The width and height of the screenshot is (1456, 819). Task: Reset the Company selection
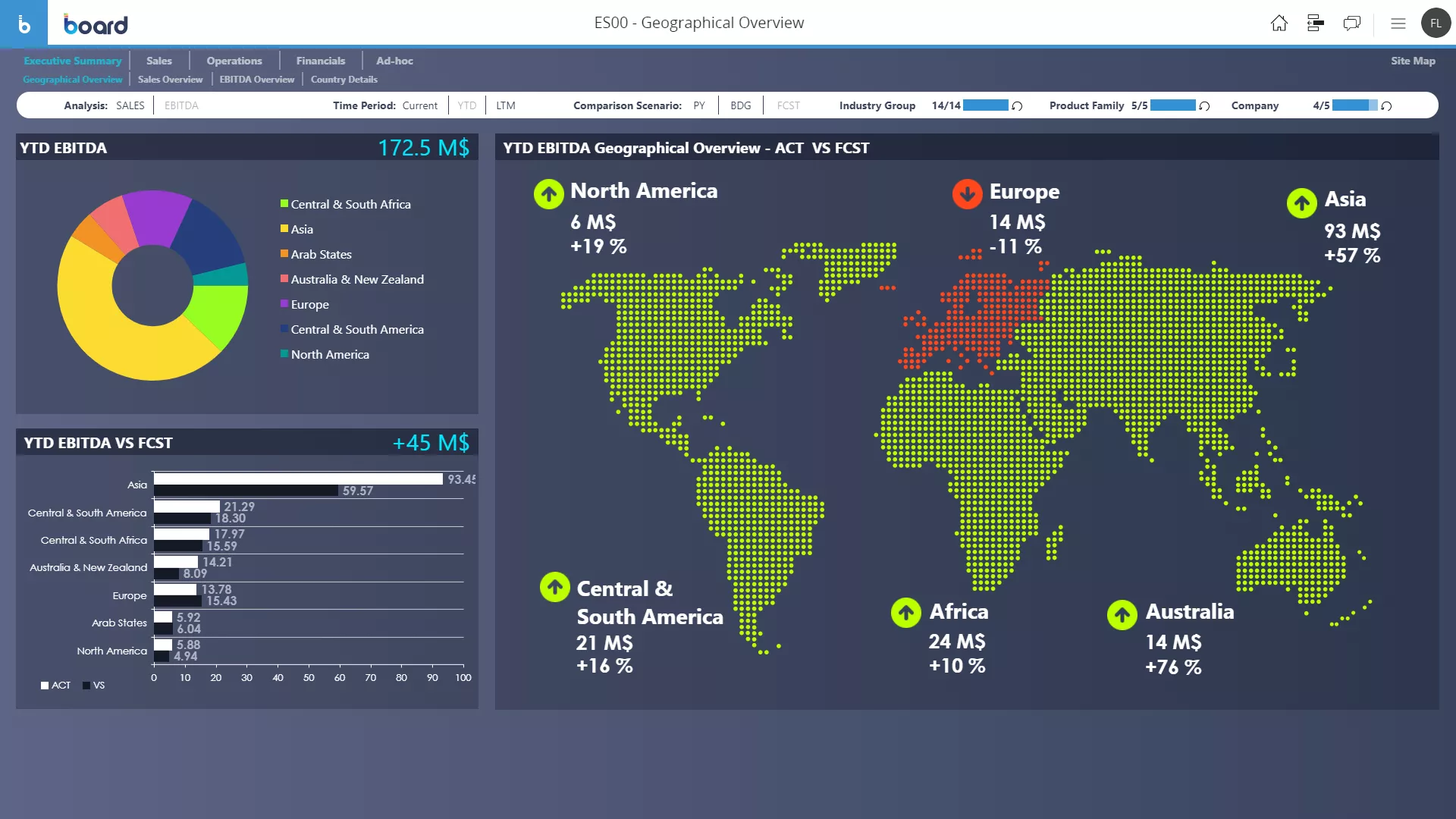pyautogui.click(x=1386, y=106)
